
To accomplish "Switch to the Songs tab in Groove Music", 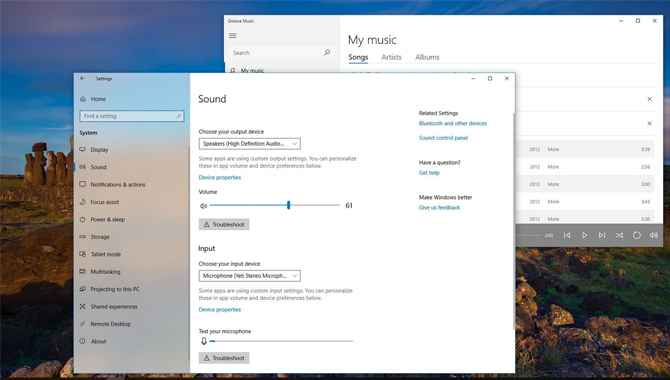I will [x=358, y=57].
